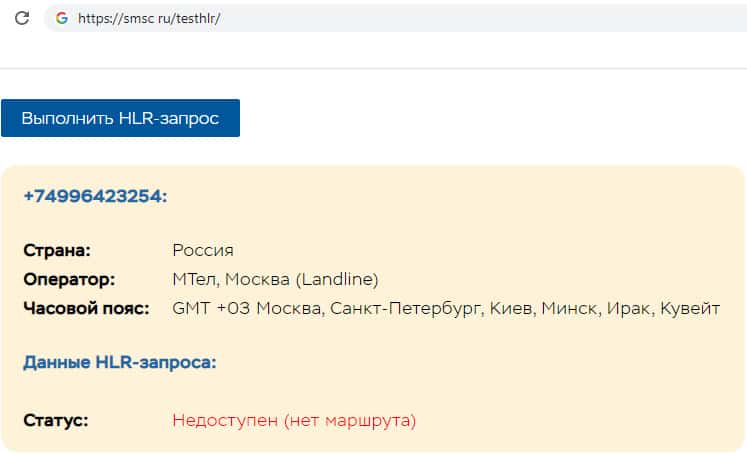Select the red Недоступен (нет маршрута) status
Viewport: 747px width, 454px height.
pos(294,421)
